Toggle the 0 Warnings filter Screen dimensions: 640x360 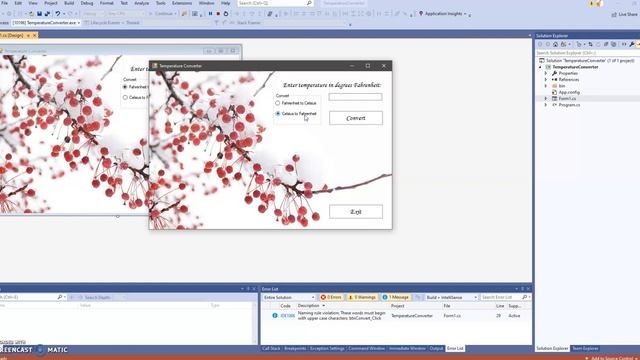pos(362,297)
